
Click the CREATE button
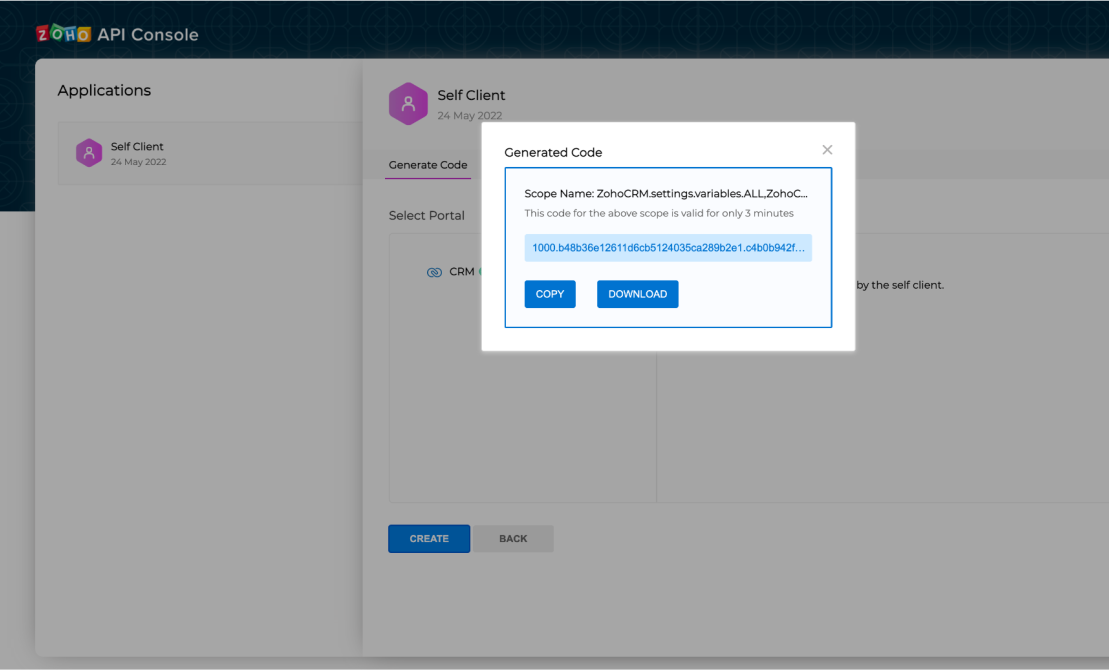coord(429,538)
